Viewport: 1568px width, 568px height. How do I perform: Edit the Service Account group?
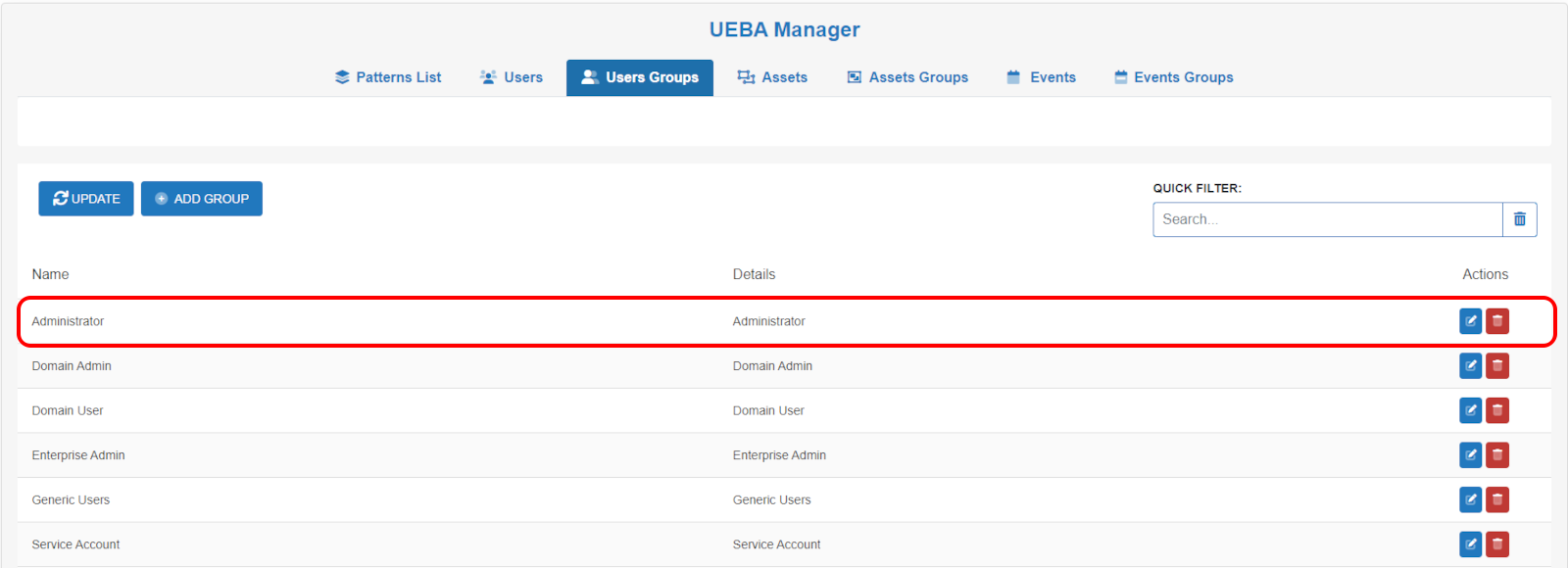pos(1470,544)
